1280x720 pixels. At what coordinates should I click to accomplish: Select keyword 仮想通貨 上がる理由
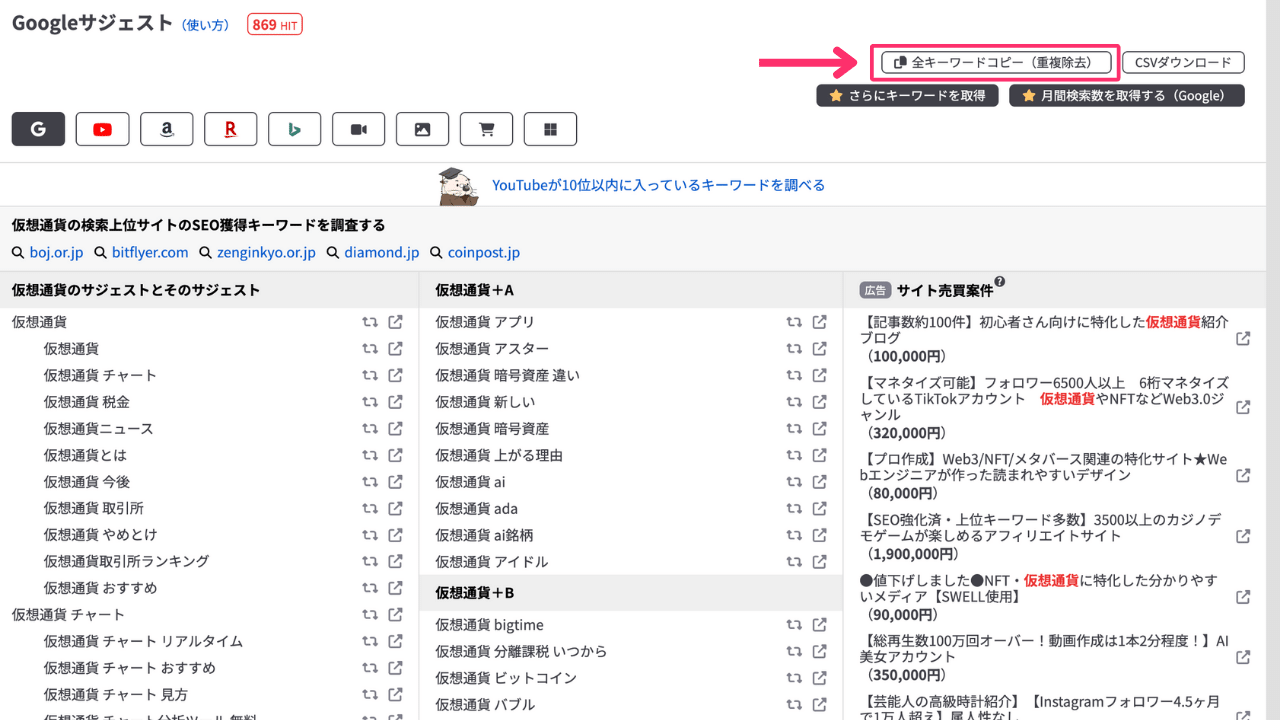pos(499,455)
